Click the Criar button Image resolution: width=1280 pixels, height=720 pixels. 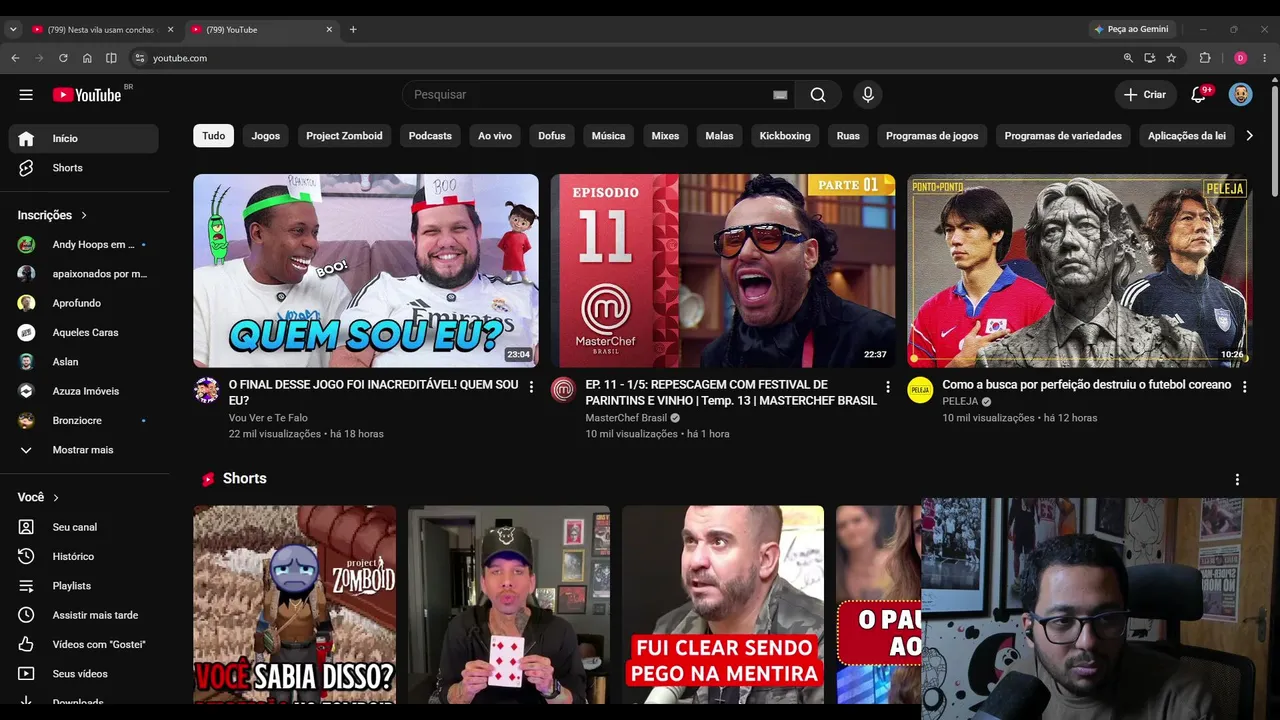pos(1145,95)
